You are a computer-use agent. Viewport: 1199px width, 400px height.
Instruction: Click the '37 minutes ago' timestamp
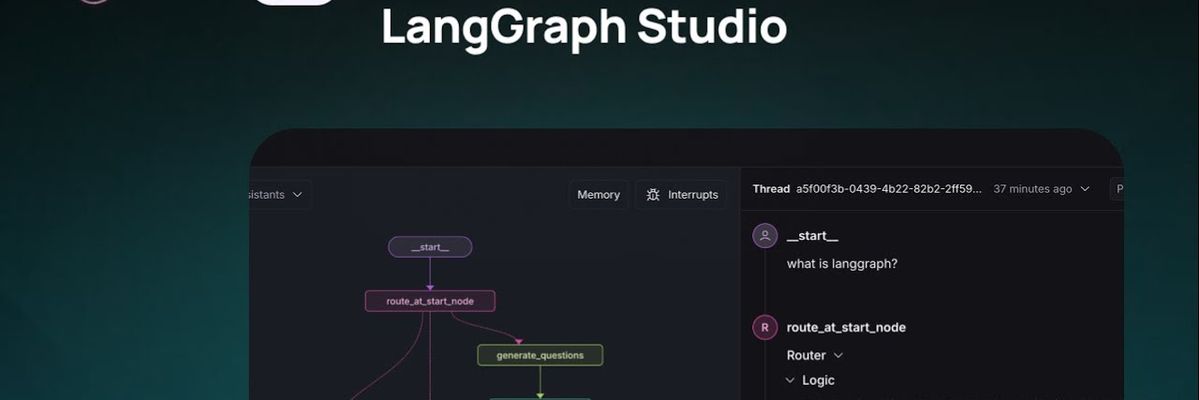point(1032,189)
